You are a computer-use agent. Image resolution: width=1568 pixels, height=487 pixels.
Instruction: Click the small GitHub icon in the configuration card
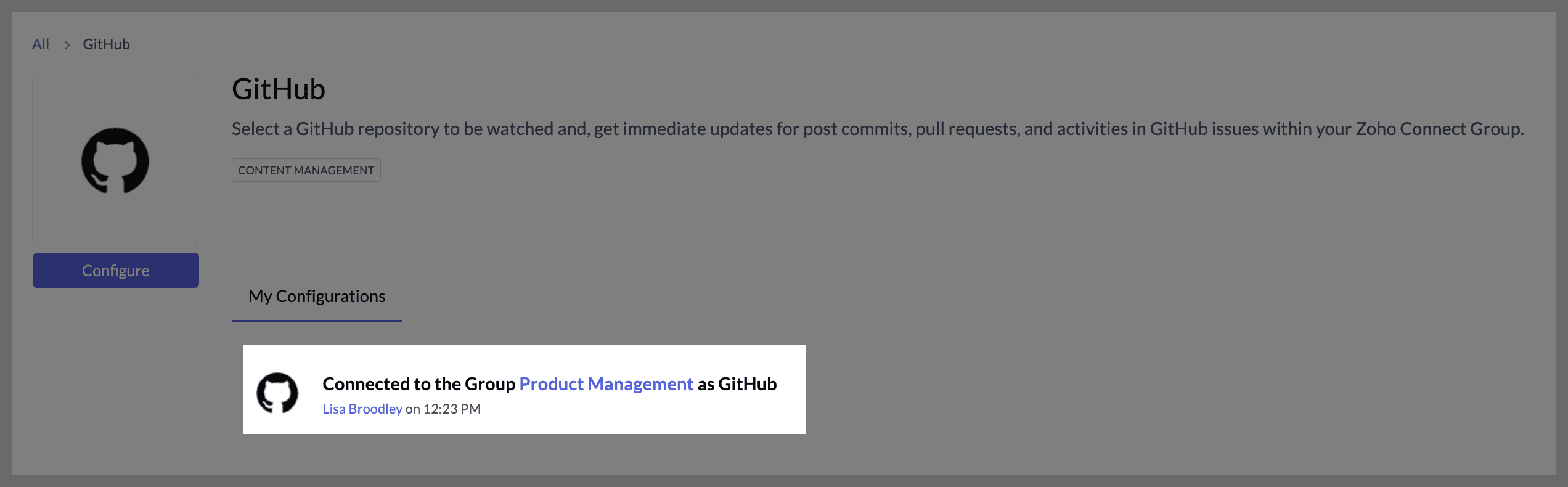pyautogui.click(x=277, y=393)
